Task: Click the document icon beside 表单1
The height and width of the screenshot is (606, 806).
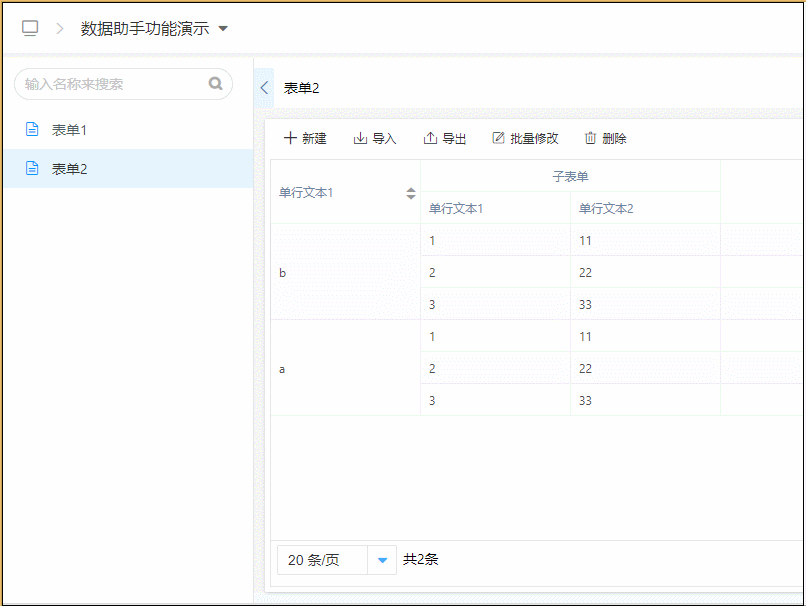Action: 32,130
